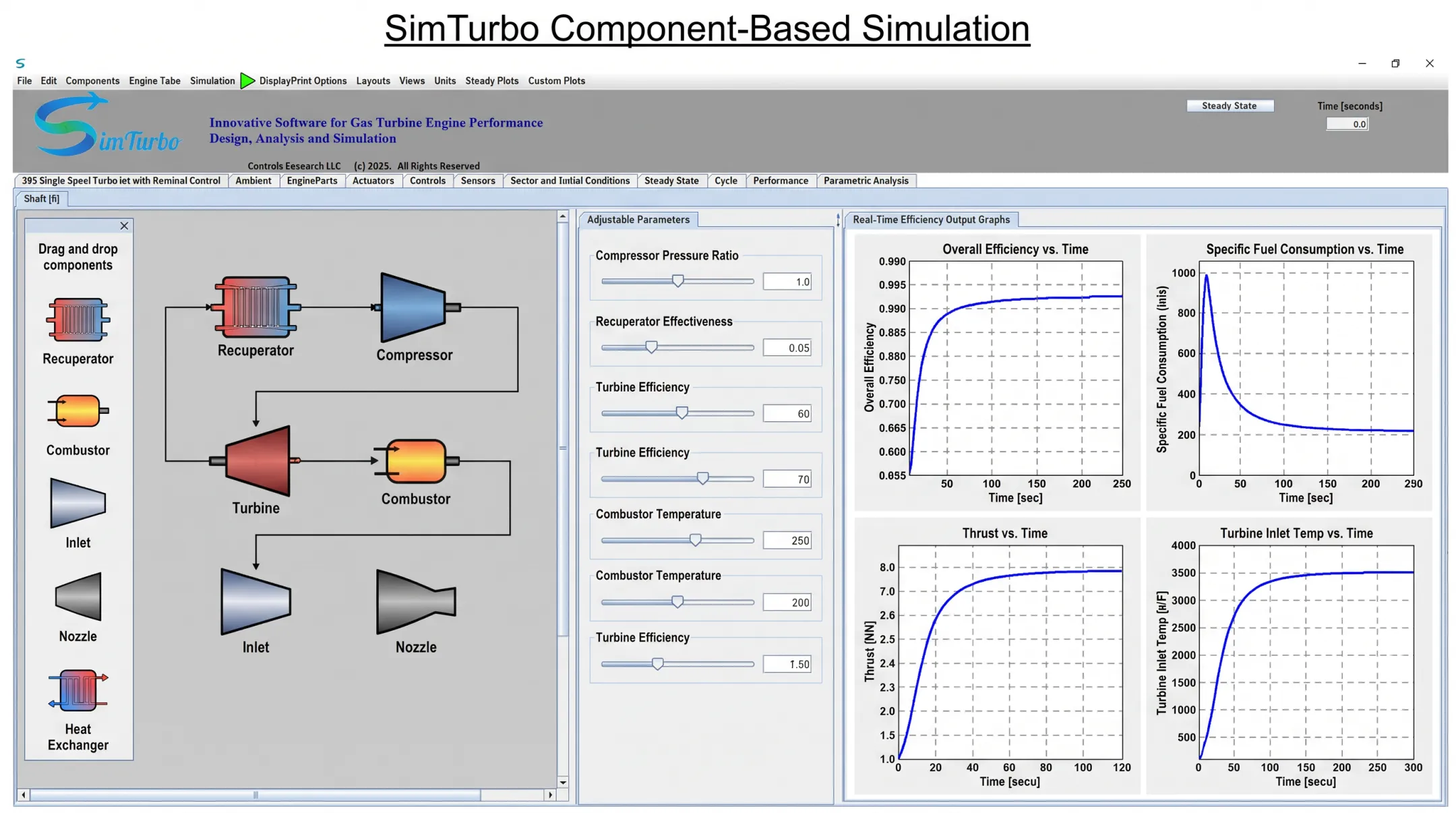Screen dimensions: 1456x813
Task: Run the simulation with the green play icon
Action: click(247, 81)
